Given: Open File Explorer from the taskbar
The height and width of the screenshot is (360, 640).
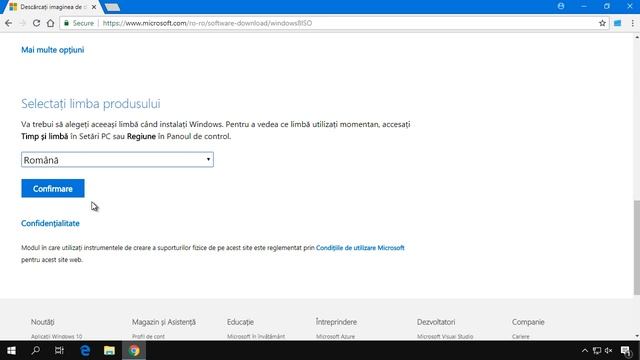Looking at the screenshot, I should [109, 351].
